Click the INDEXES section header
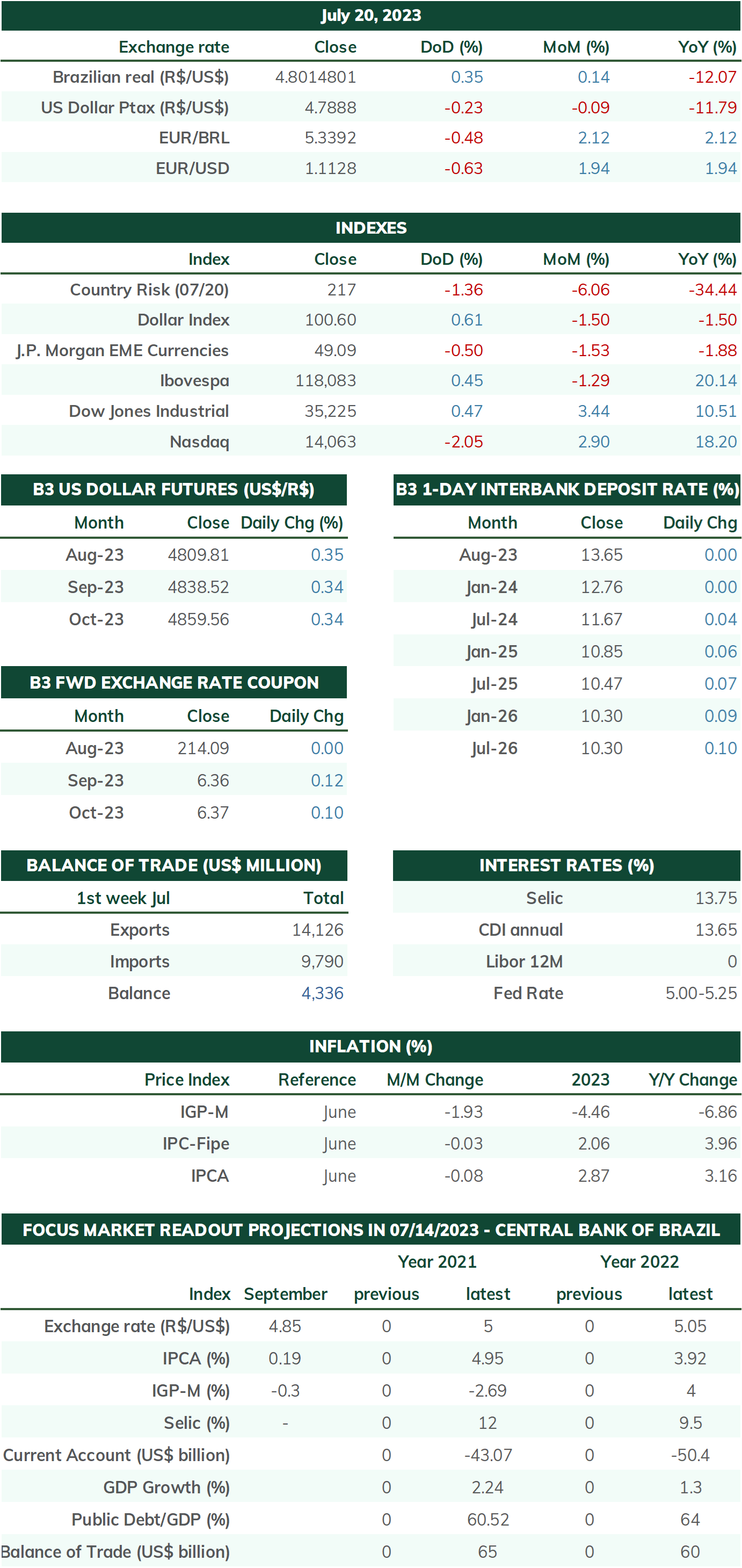 370,228
